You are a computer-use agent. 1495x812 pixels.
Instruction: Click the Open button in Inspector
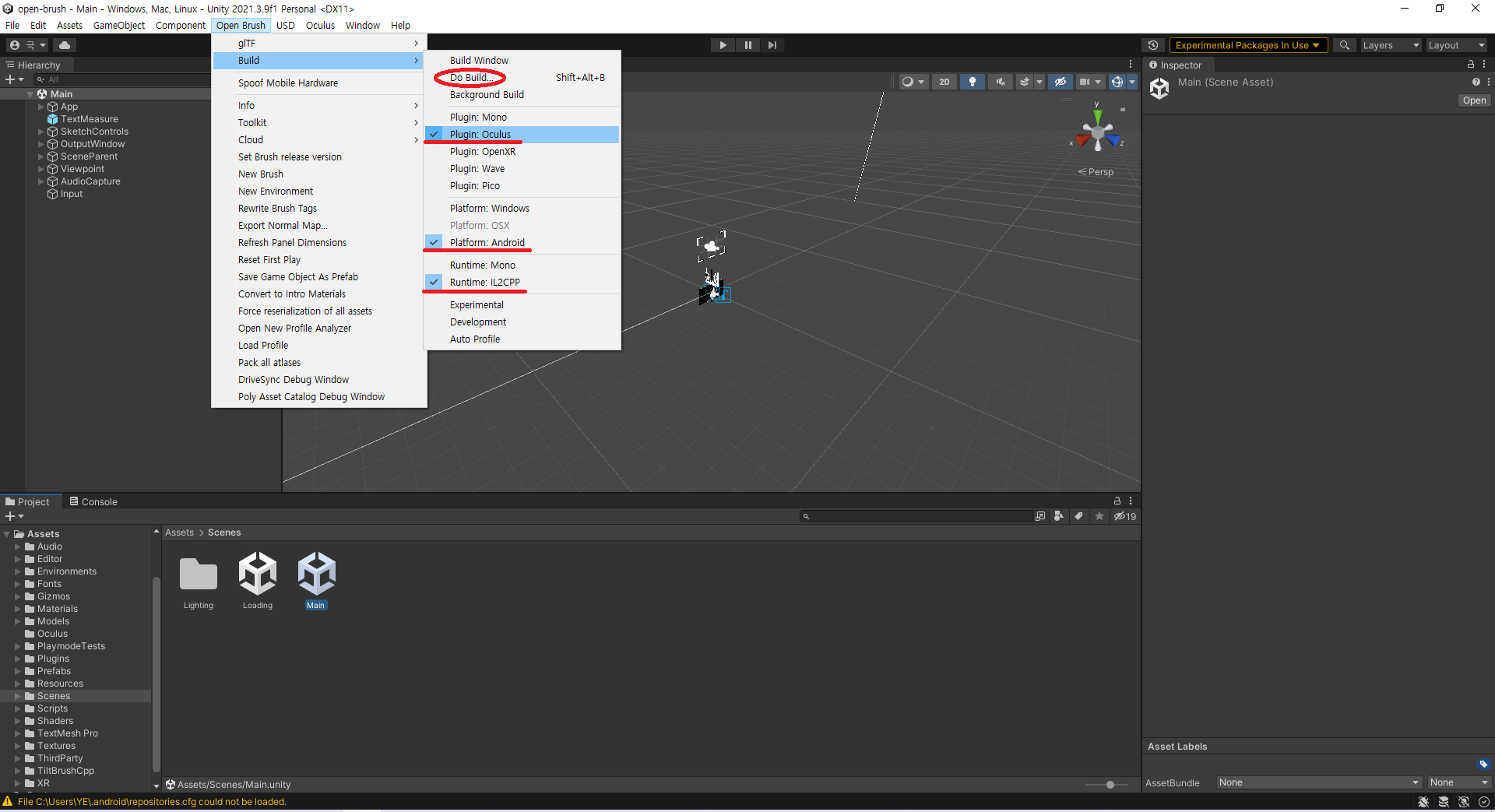1474,100
